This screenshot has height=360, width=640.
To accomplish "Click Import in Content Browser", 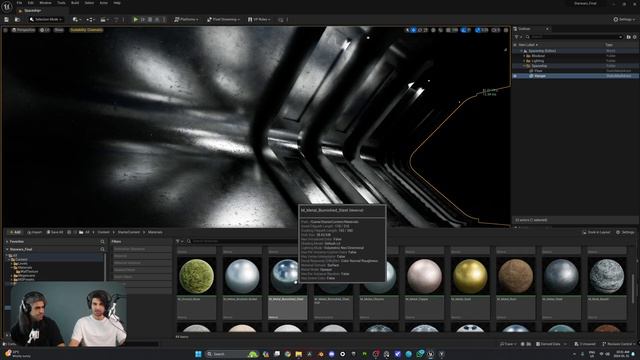I will [35, 232].
